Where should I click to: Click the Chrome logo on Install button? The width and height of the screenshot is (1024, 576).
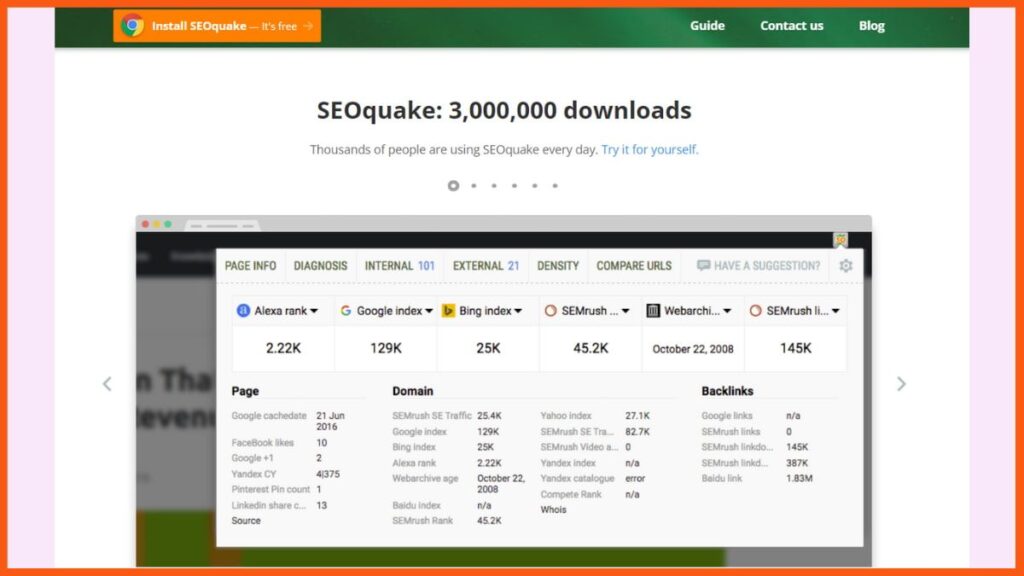(x=133, y=25)
